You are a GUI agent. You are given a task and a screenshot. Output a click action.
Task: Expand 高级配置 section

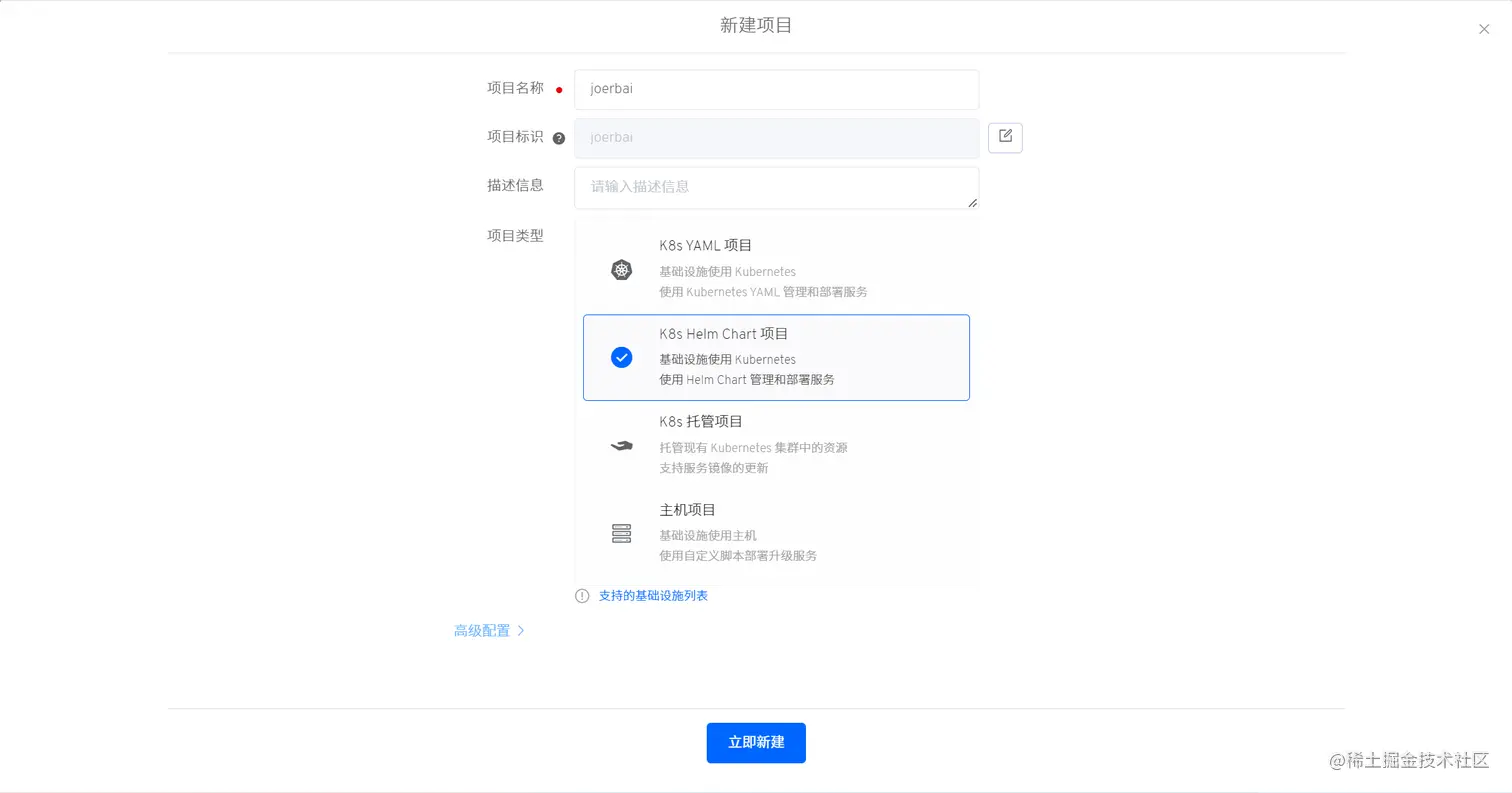pos(490,630)
